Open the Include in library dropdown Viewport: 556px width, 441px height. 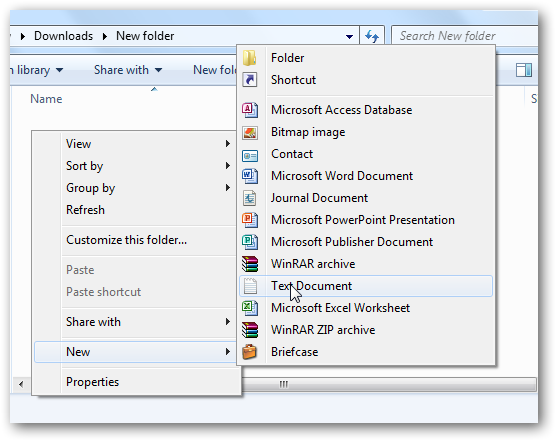tap(37, 70)
